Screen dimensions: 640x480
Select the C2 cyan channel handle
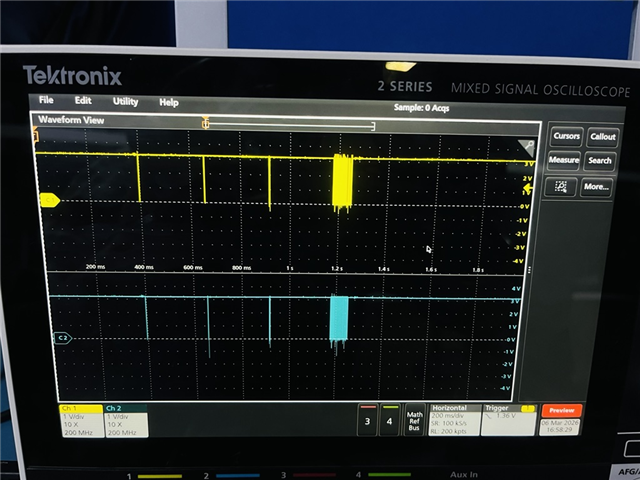pyautogui.click(x=63, y=338)
